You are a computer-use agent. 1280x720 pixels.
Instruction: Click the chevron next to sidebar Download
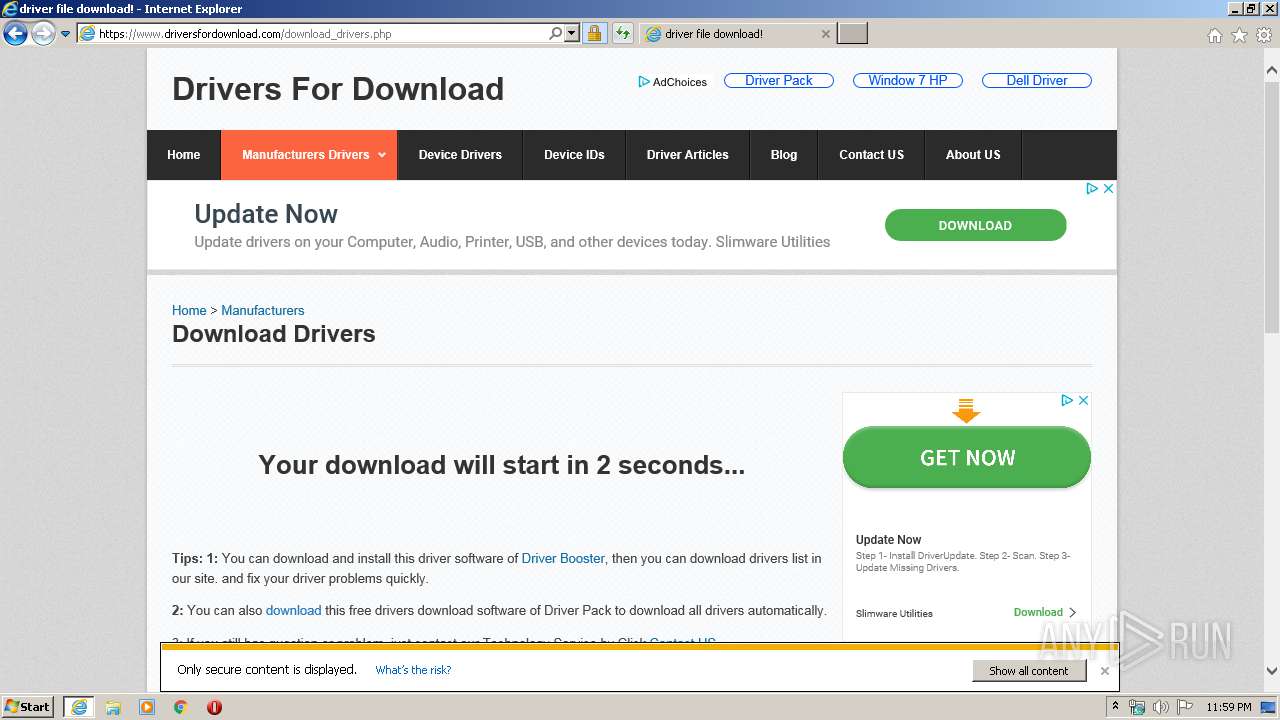point(1073,612)
